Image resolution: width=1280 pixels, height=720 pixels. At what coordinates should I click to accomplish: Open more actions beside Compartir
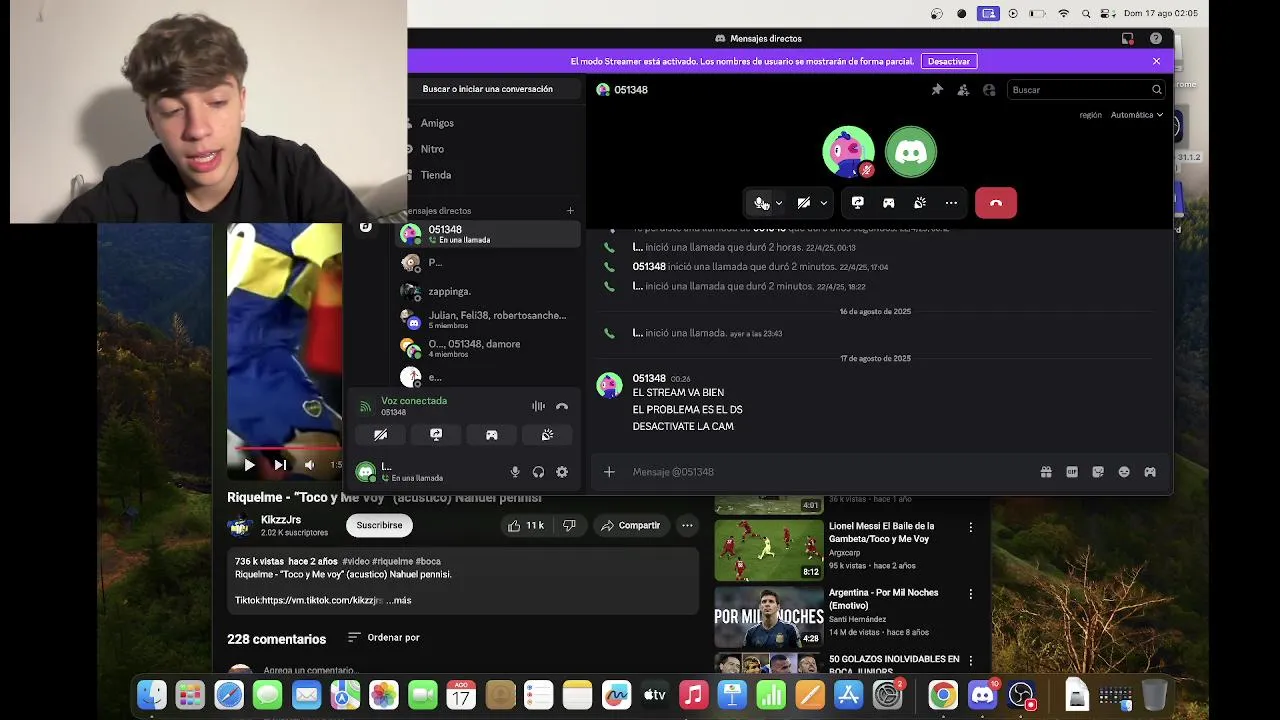tap(687, 525)
